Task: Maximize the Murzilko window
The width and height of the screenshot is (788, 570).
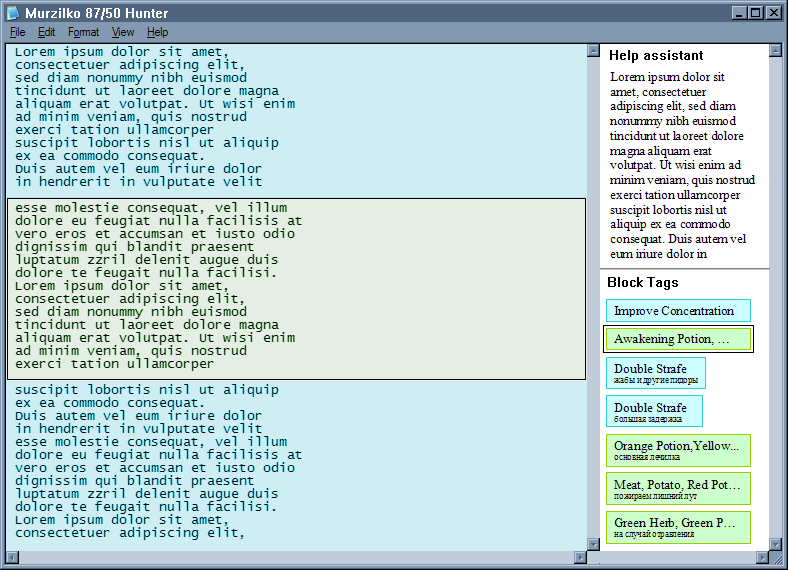Action: point(755,13)
